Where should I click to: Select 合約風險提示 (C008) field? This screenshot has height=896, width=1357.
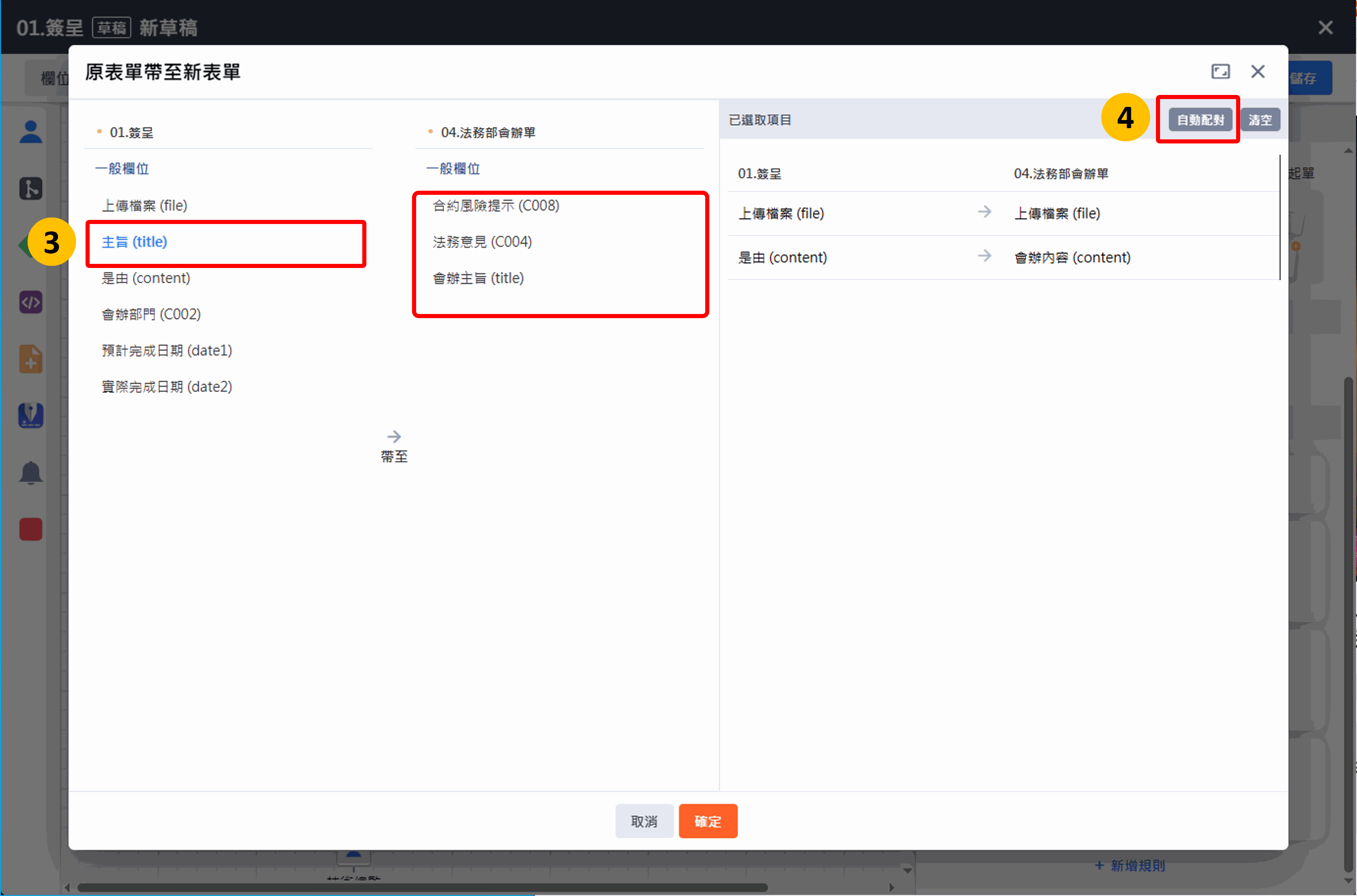(x=496, y=206)
